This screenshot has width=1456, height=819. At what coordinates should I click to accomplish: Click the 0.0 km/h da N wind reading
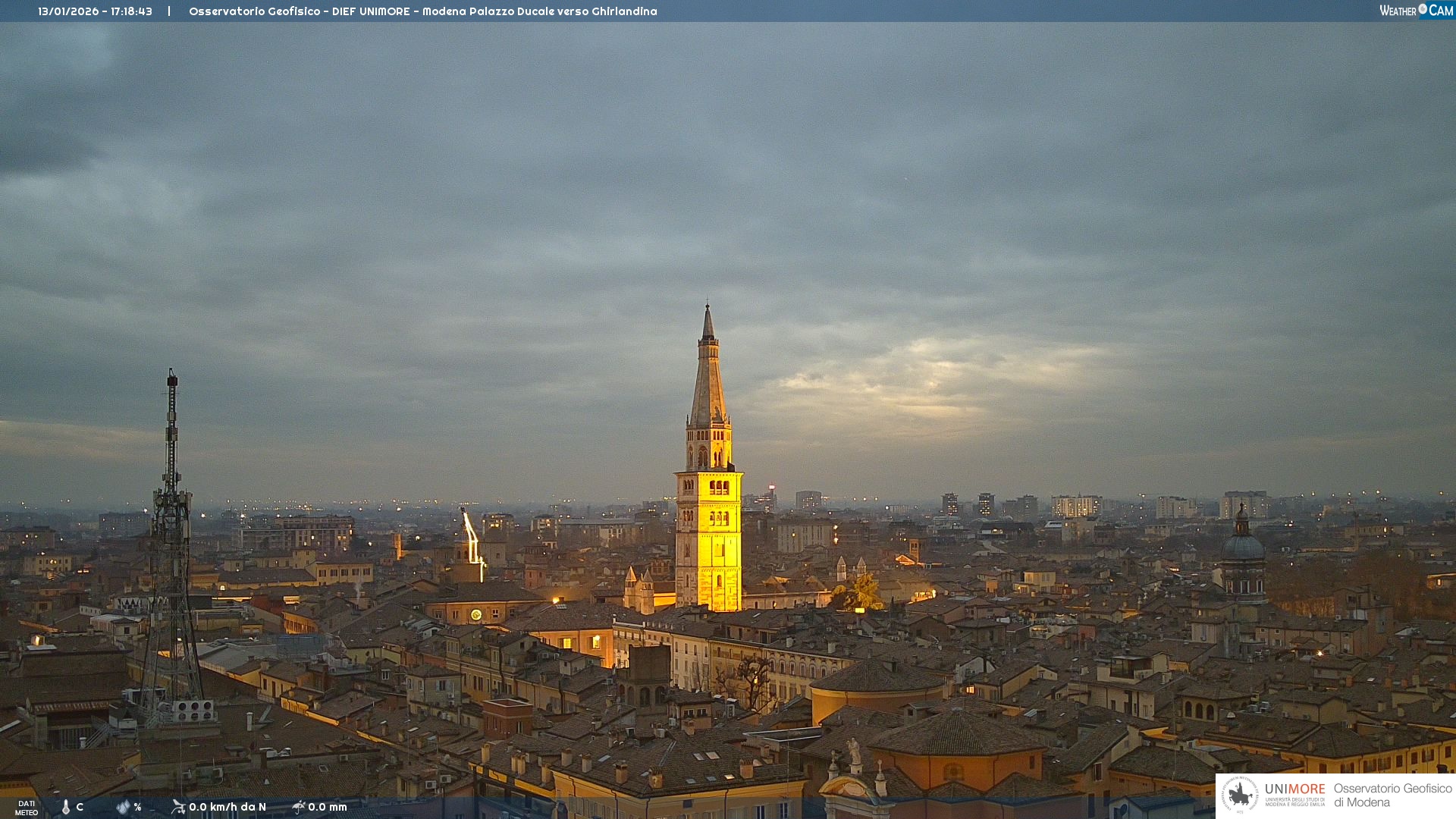227,807
